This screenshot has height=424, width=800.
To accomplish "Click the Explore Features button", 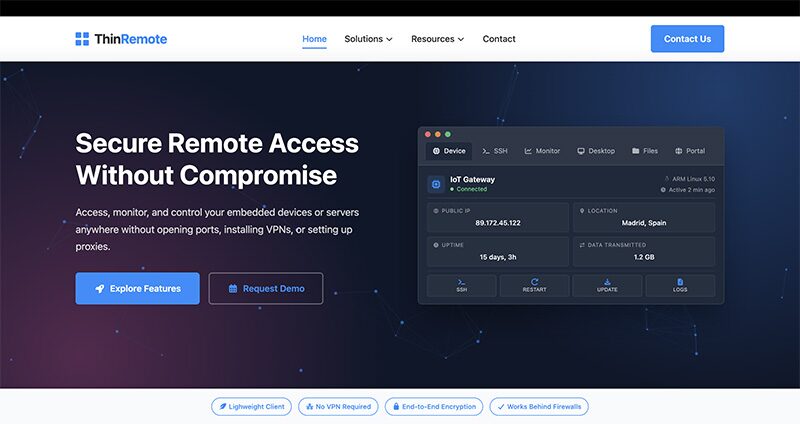I will (x=138, y=288).
